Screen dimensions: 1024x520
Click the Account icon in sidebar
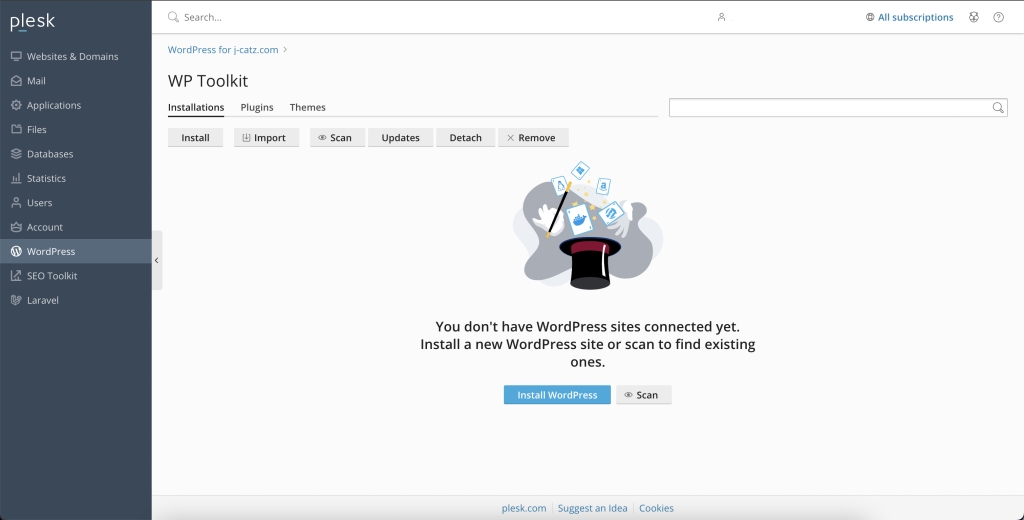(x=16, y=227)
